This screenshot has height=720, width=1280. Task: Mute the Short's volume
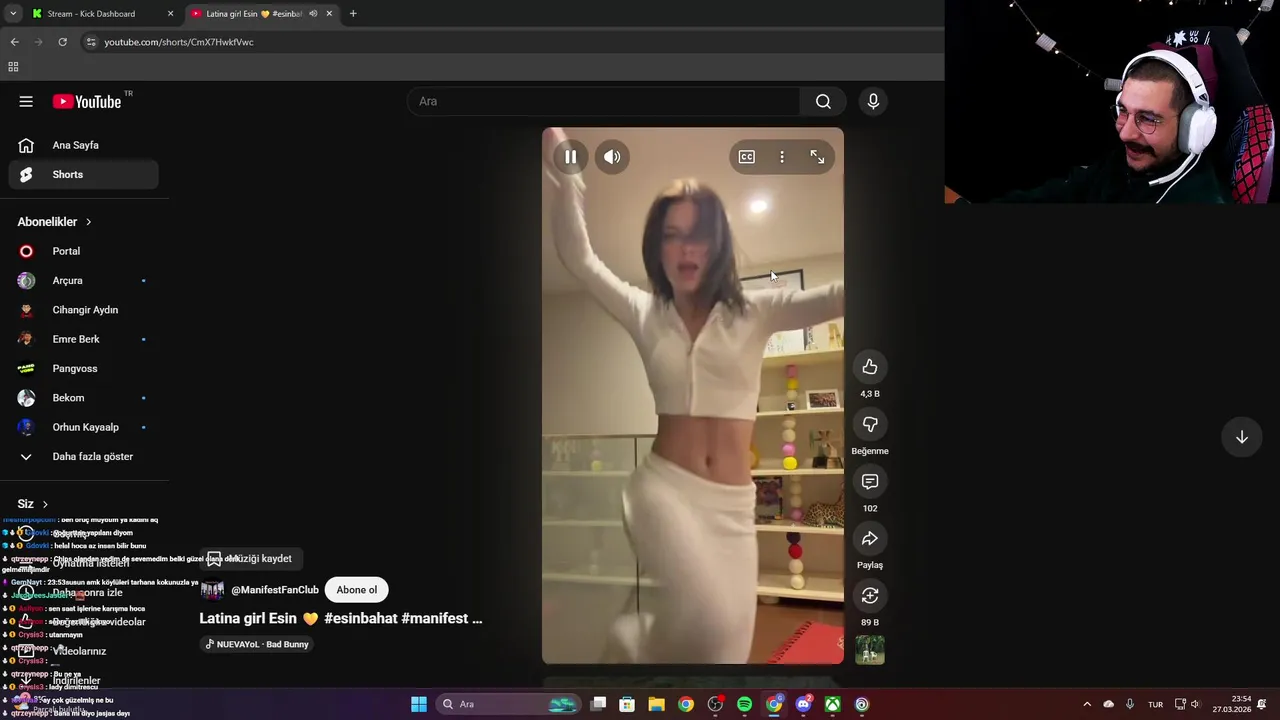tap(612, 157)
